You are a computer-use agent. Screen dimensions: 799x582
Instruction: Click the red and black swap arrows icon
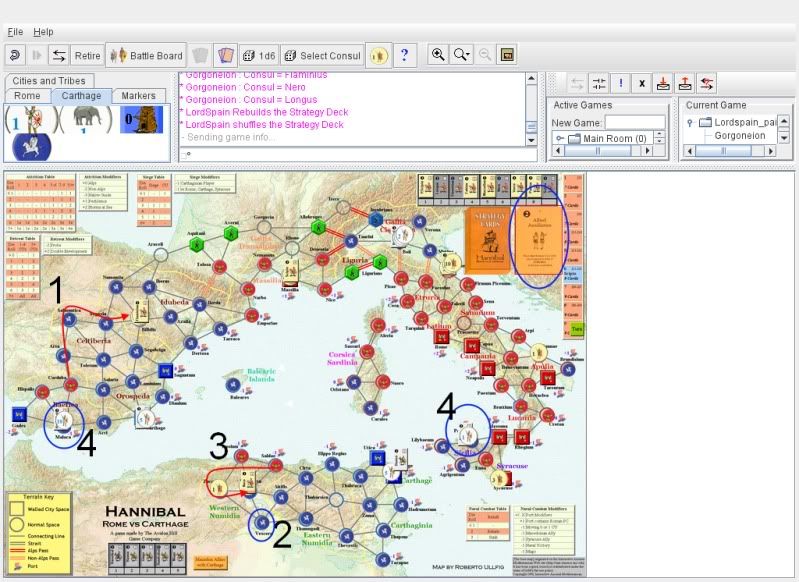707,83
